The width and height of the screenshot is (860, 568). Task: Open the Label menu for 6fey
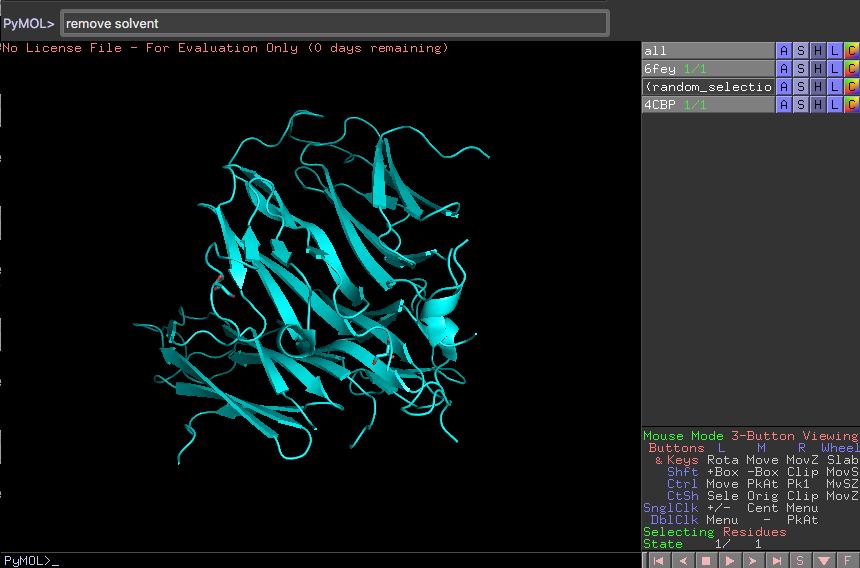[834, 69]
